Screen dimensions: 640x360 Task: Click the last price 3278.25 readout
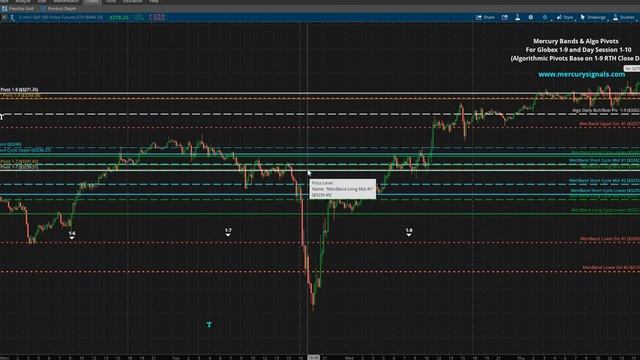coord(119,18)
